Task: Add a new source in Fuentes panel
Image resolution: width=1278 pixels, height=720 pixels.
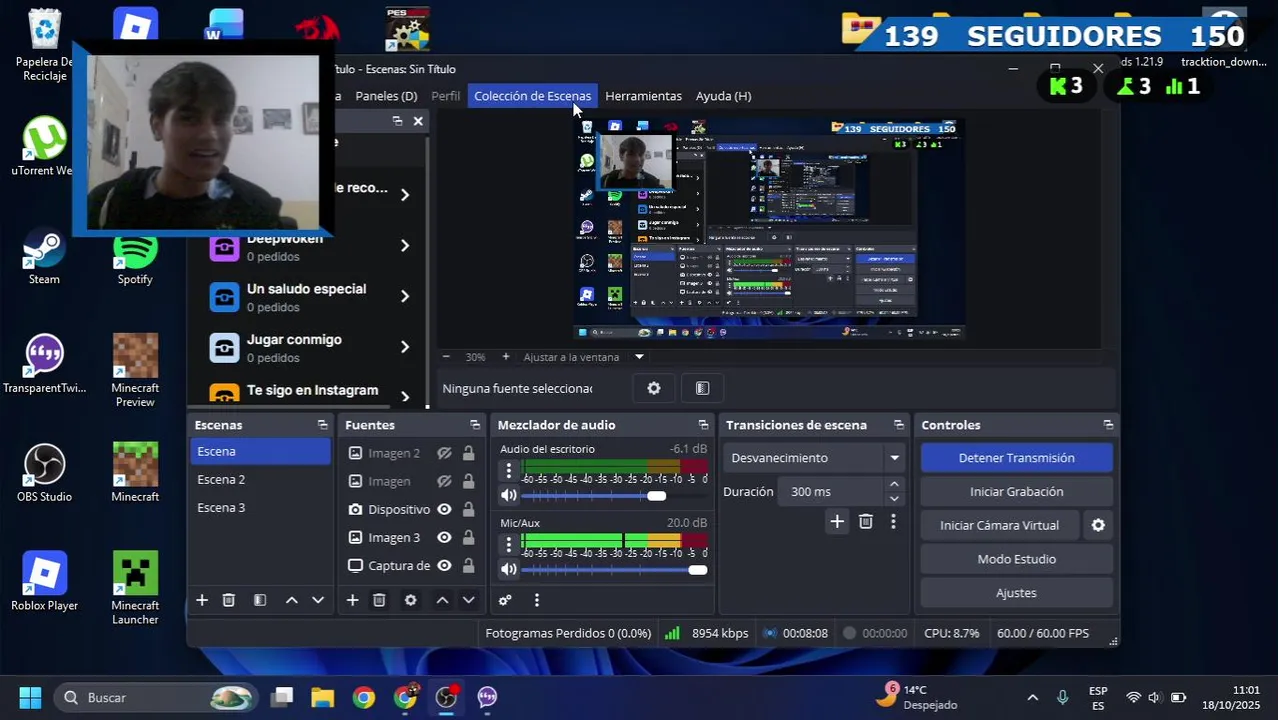Action: (x=352, y=600)
